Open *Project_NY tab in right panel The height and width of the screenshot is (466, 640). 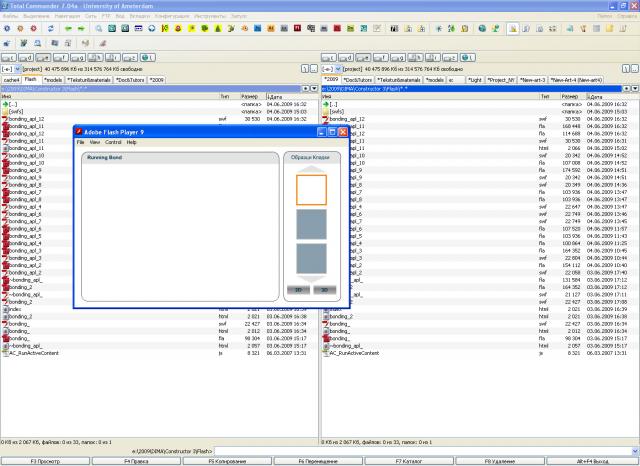point(501,80)
